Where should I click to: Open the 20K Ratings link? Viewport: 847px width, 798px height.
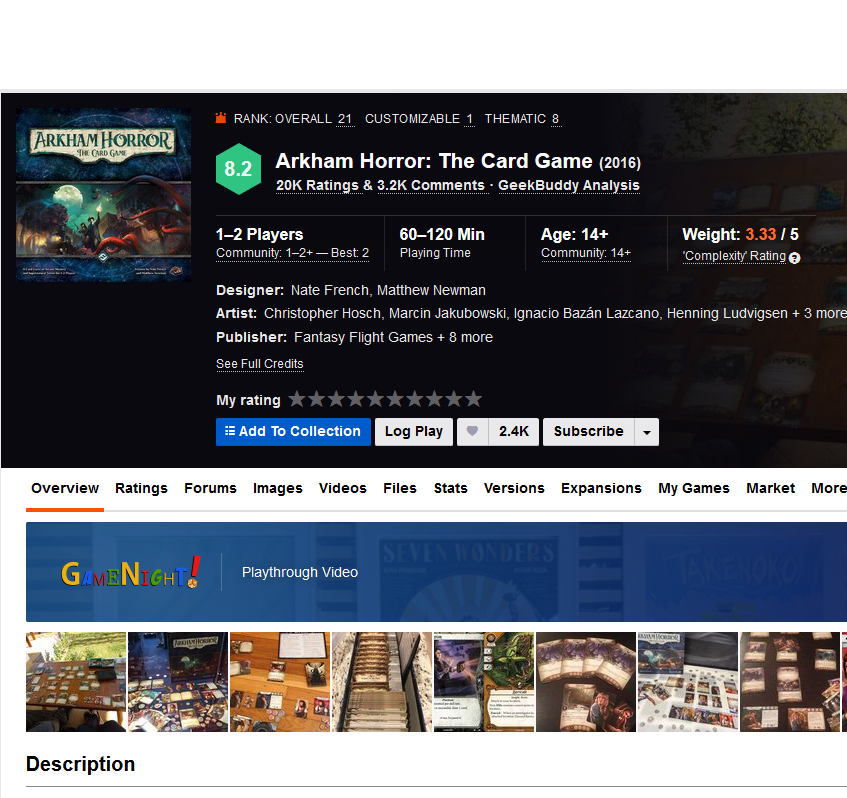[318, 185]
